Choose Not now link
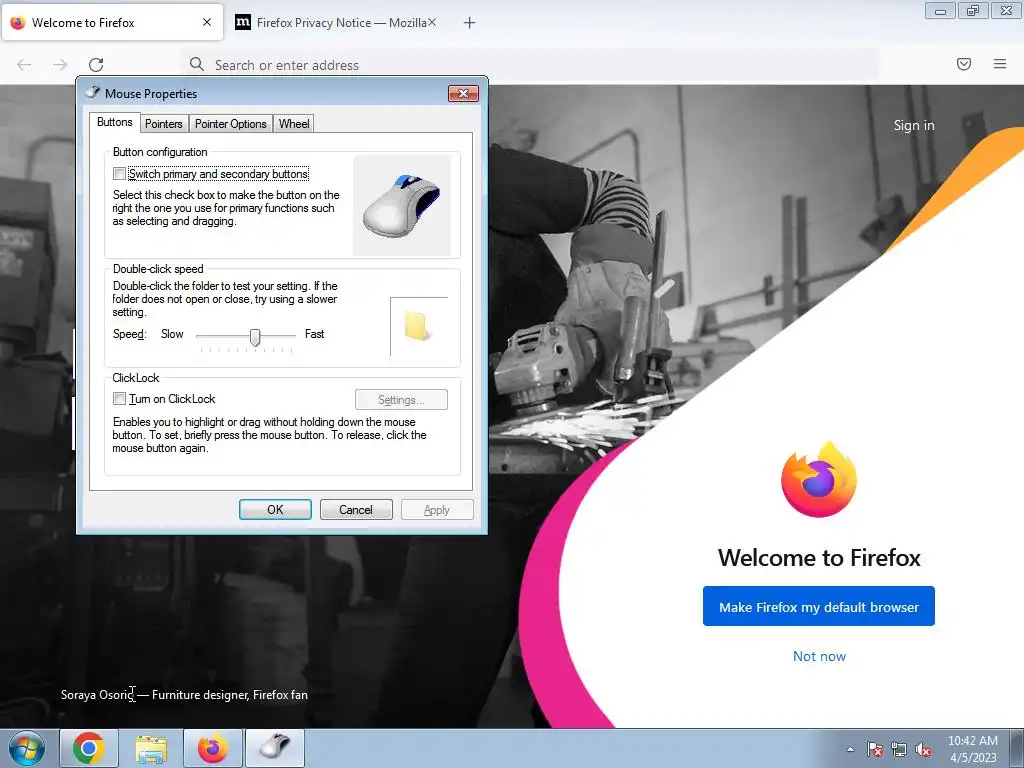Image resolution: width=1024 pixels, height=768 pixels. (819, 656)
